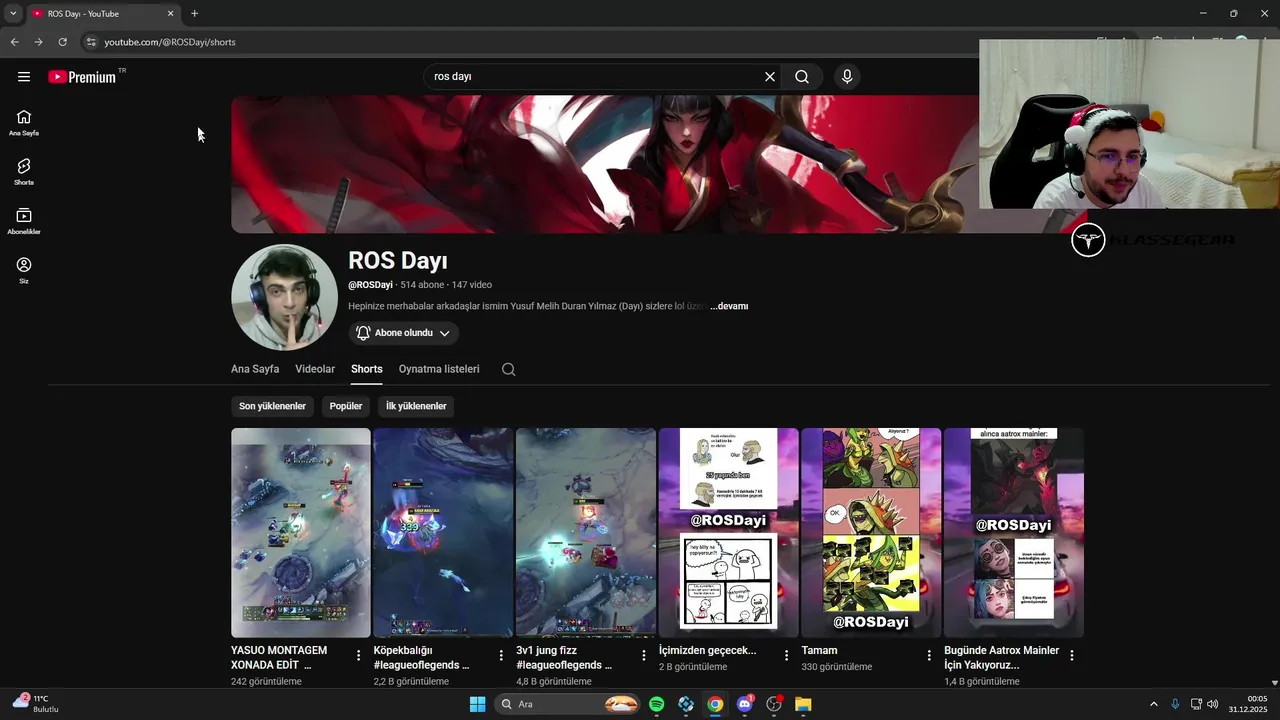Select the Shorts channel tab
Viewport: 1280px width, 720px height.
point(367,369)
